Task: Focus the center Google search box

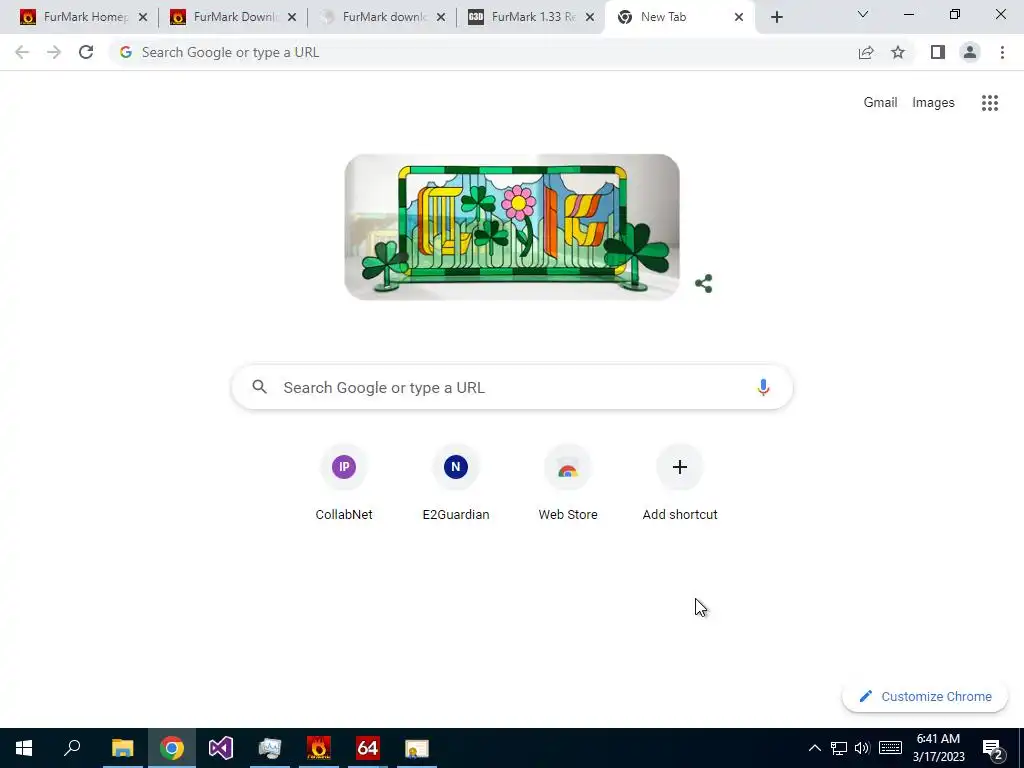Action: point(512,387)
